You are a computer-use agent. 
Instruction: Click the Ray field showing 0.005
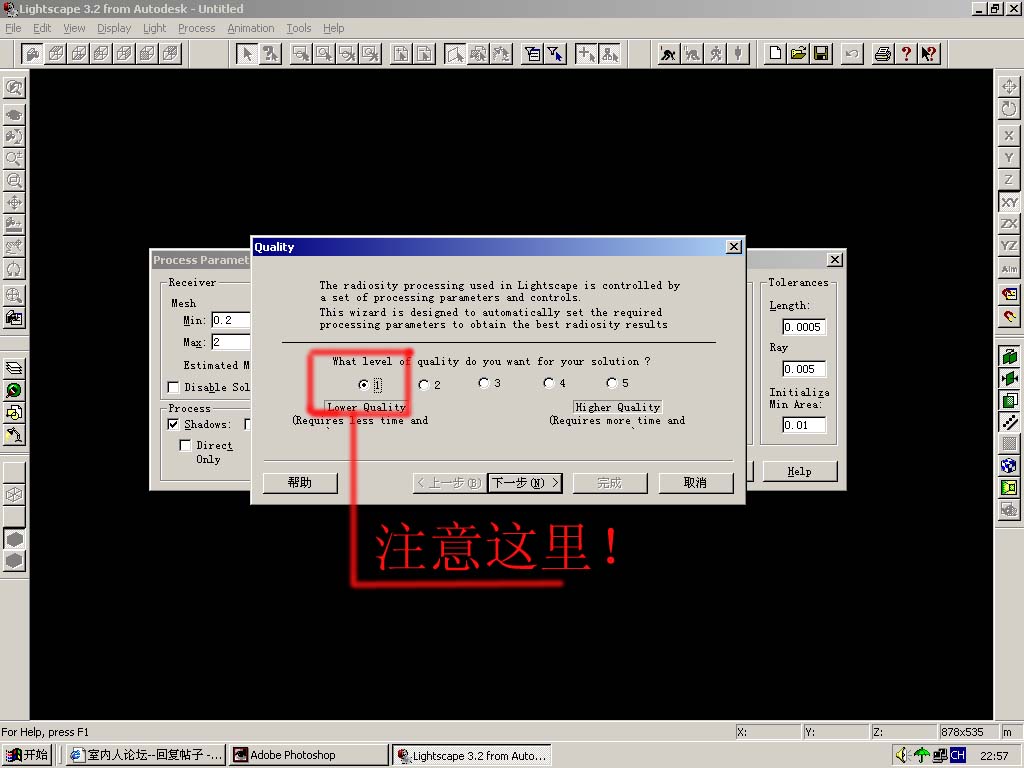click(804, 369)
